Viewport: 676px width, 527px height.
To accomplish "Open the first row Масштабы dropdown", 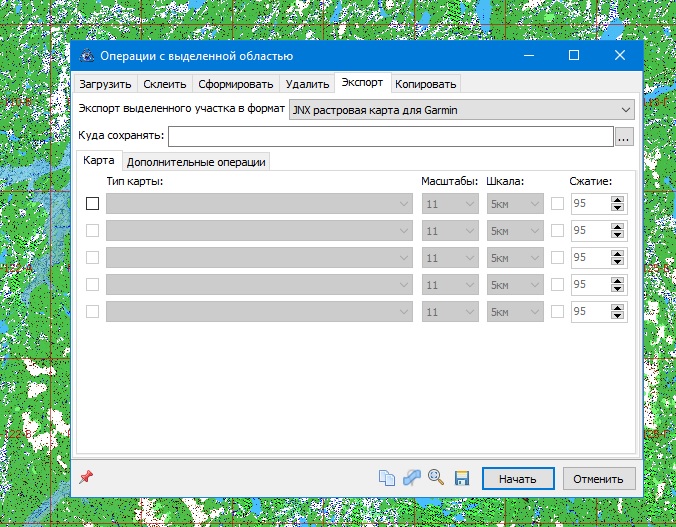I will [x=449, y=204].
